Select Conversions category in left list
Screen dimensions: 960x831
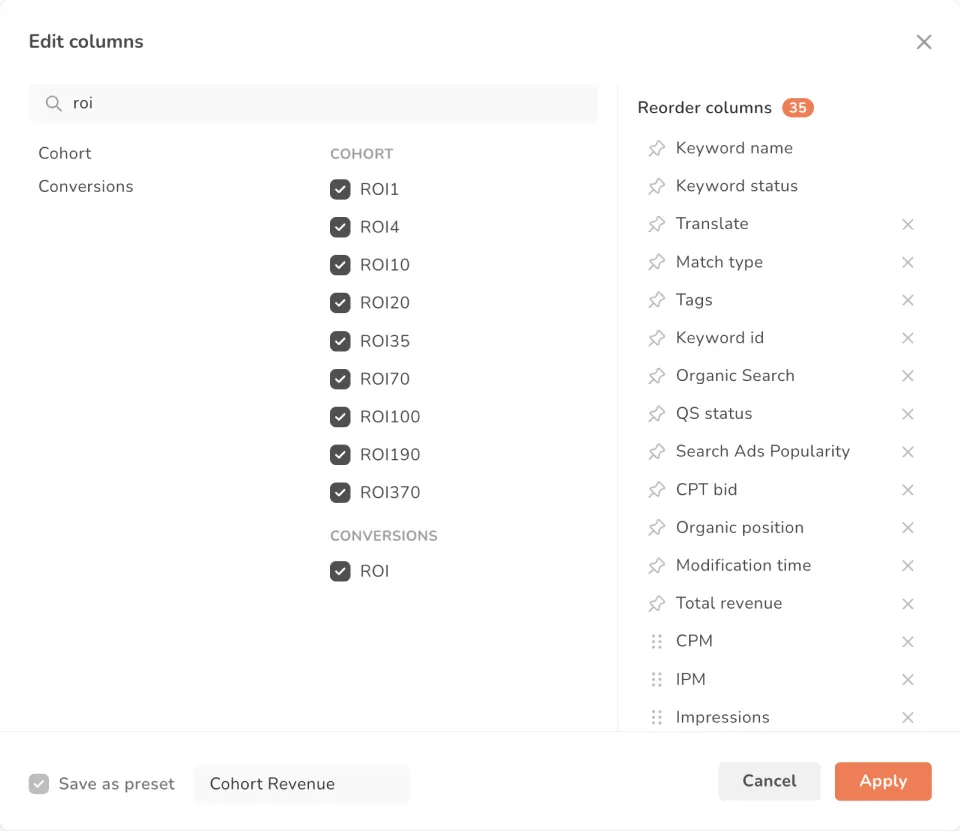tap(86, 186)
